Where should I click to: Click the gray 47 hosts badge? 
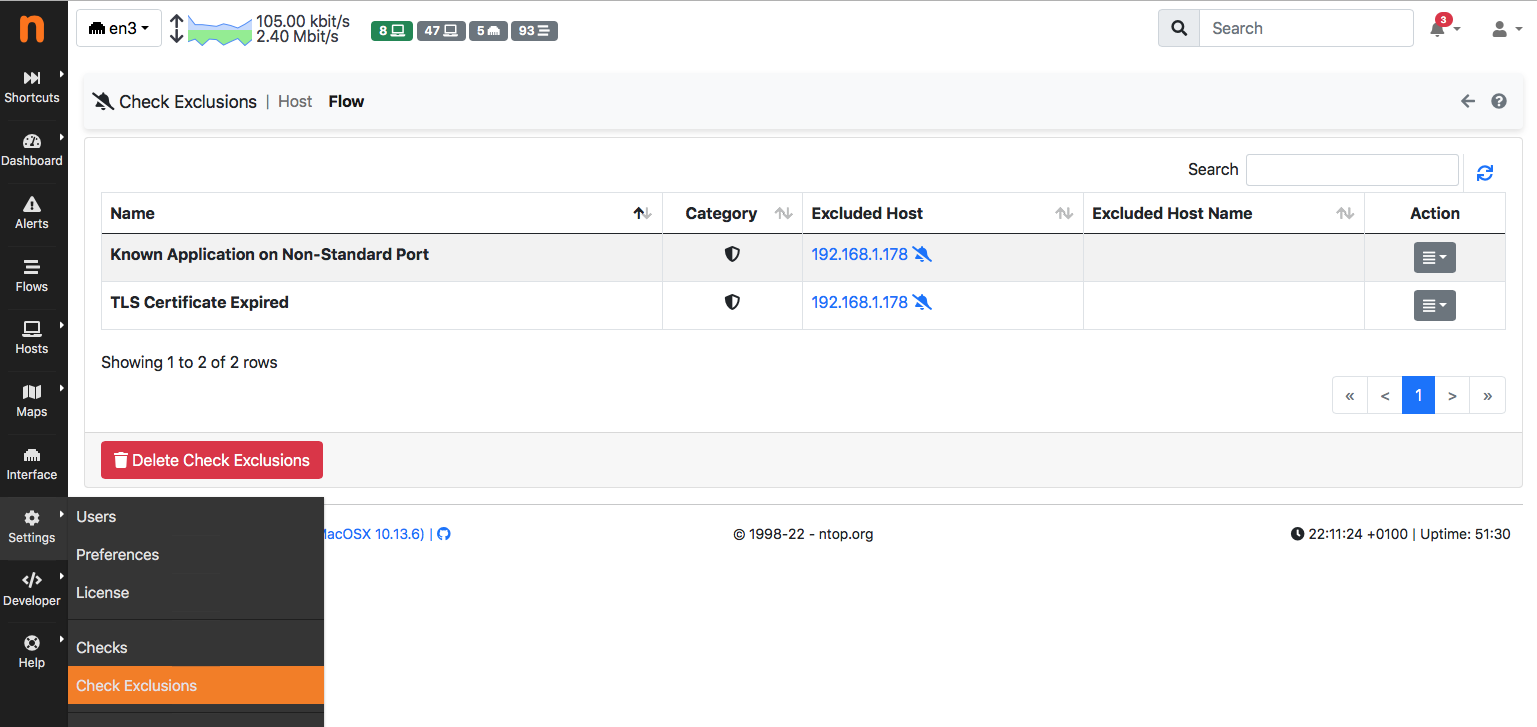(441, 31)
